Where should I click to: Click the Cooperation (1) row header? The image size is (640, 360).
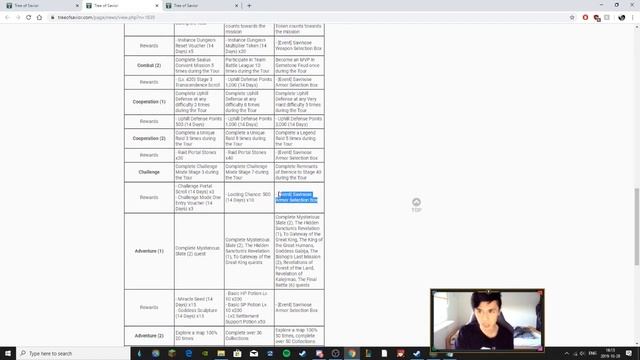(149, 102)
